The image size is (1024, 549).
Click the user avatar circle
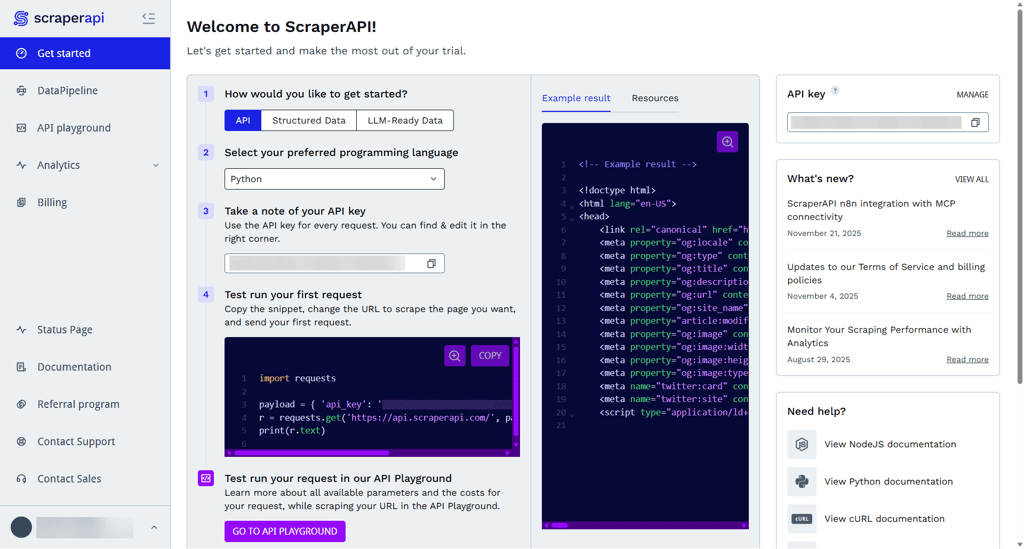click(x=22, y=527)
